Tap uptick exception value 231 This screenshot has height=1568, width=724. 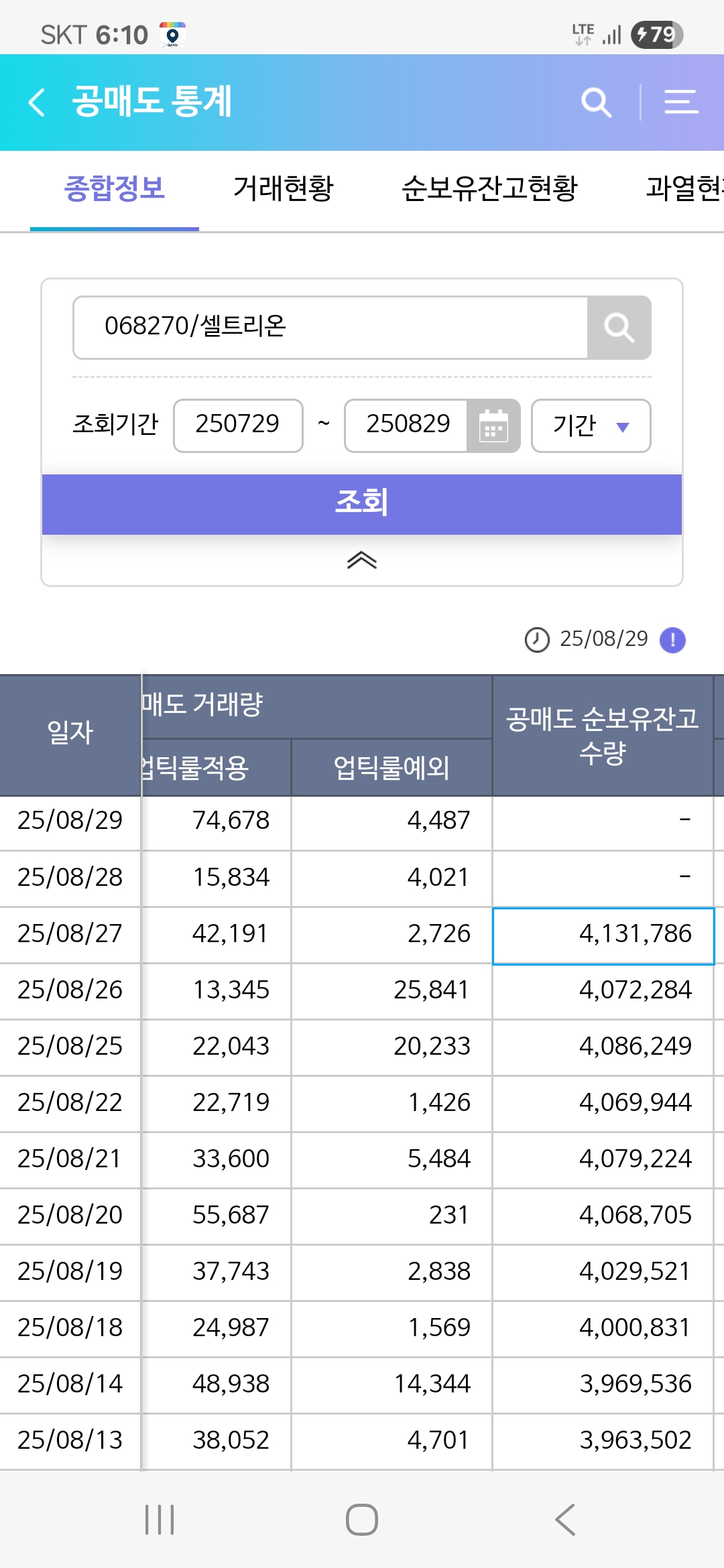[448, 1216]
